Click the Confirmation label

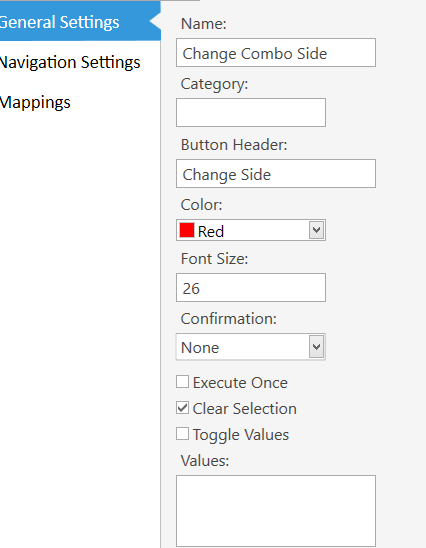pyautogui.click(x=229, y=318)
